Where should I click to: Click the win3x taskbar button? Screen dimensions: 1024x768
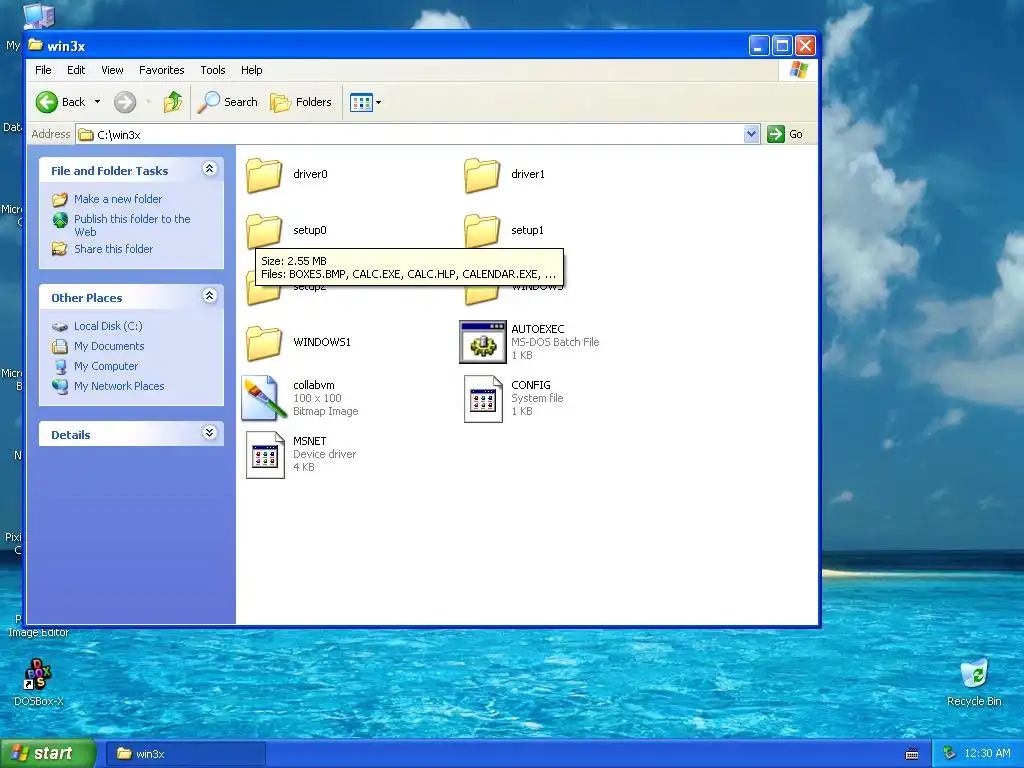[185, 754]
